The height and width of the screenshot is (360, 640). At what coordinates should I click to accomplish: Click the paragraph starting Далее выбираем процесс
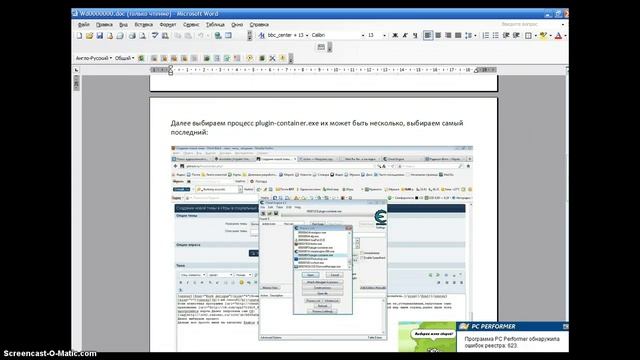point(317,127)
